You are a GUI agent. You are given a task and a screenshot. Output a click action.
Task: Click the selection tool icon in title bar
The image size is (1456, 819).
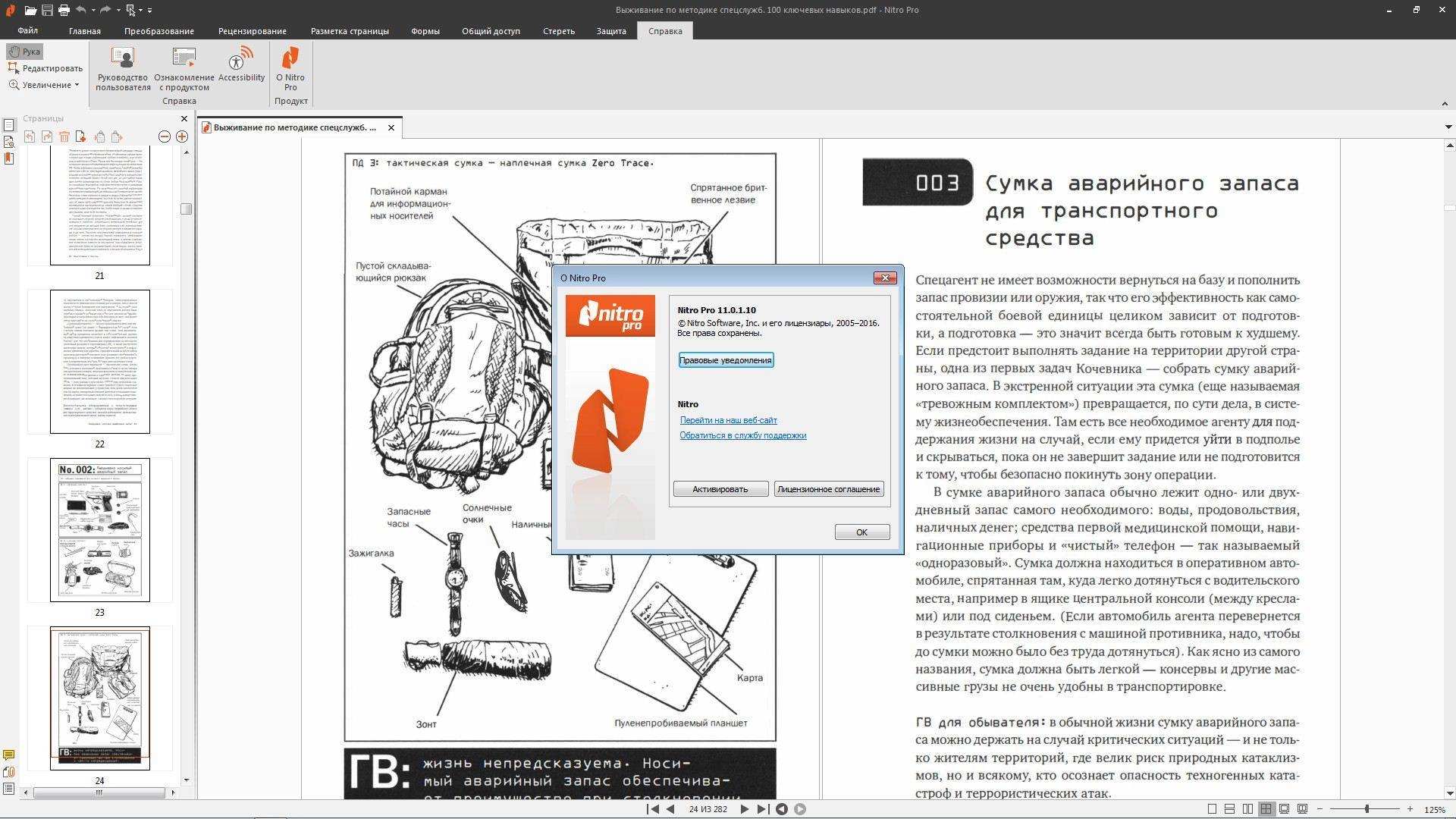130,10
